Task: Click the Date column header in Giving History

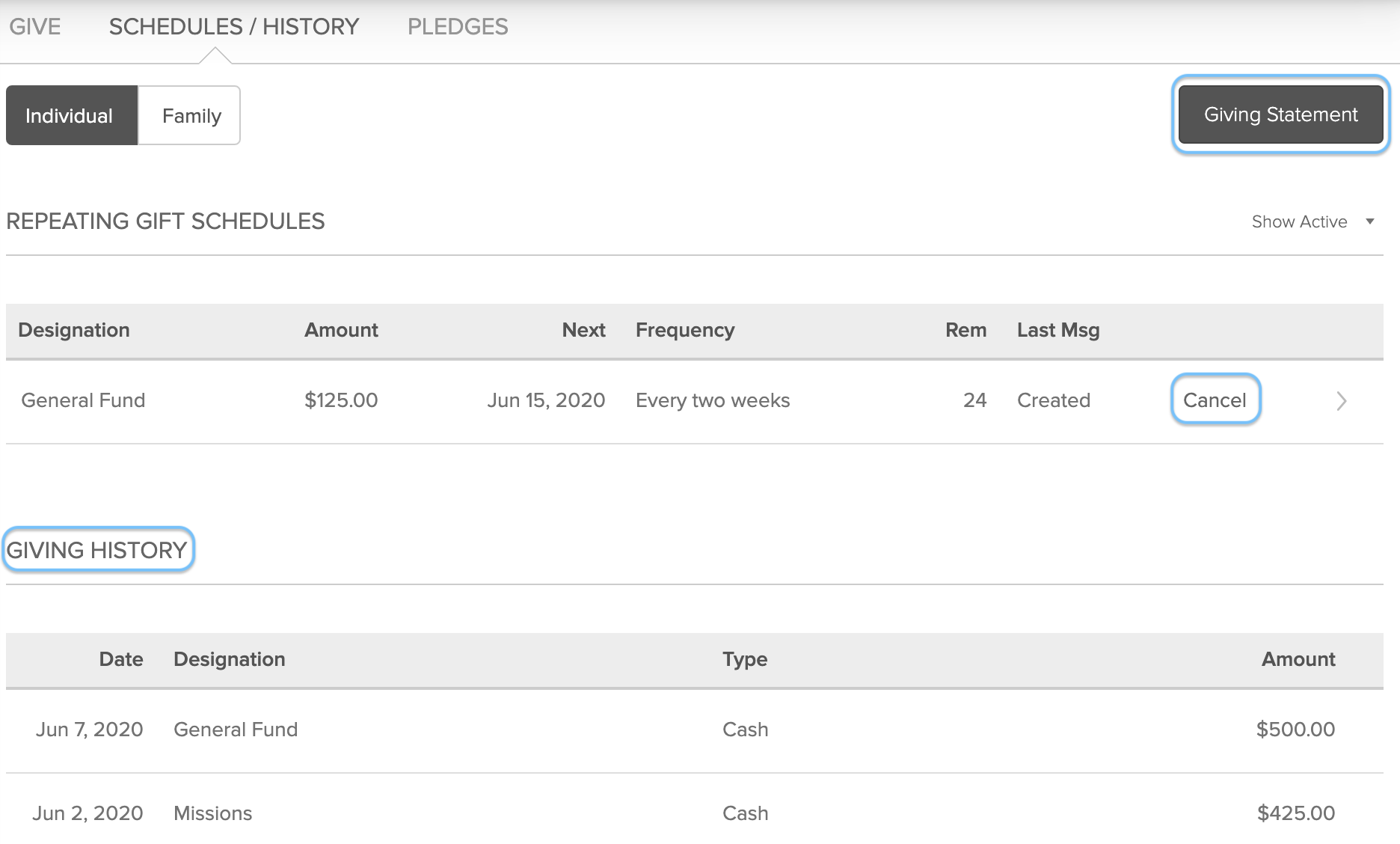Action: (x=121, y=659)
